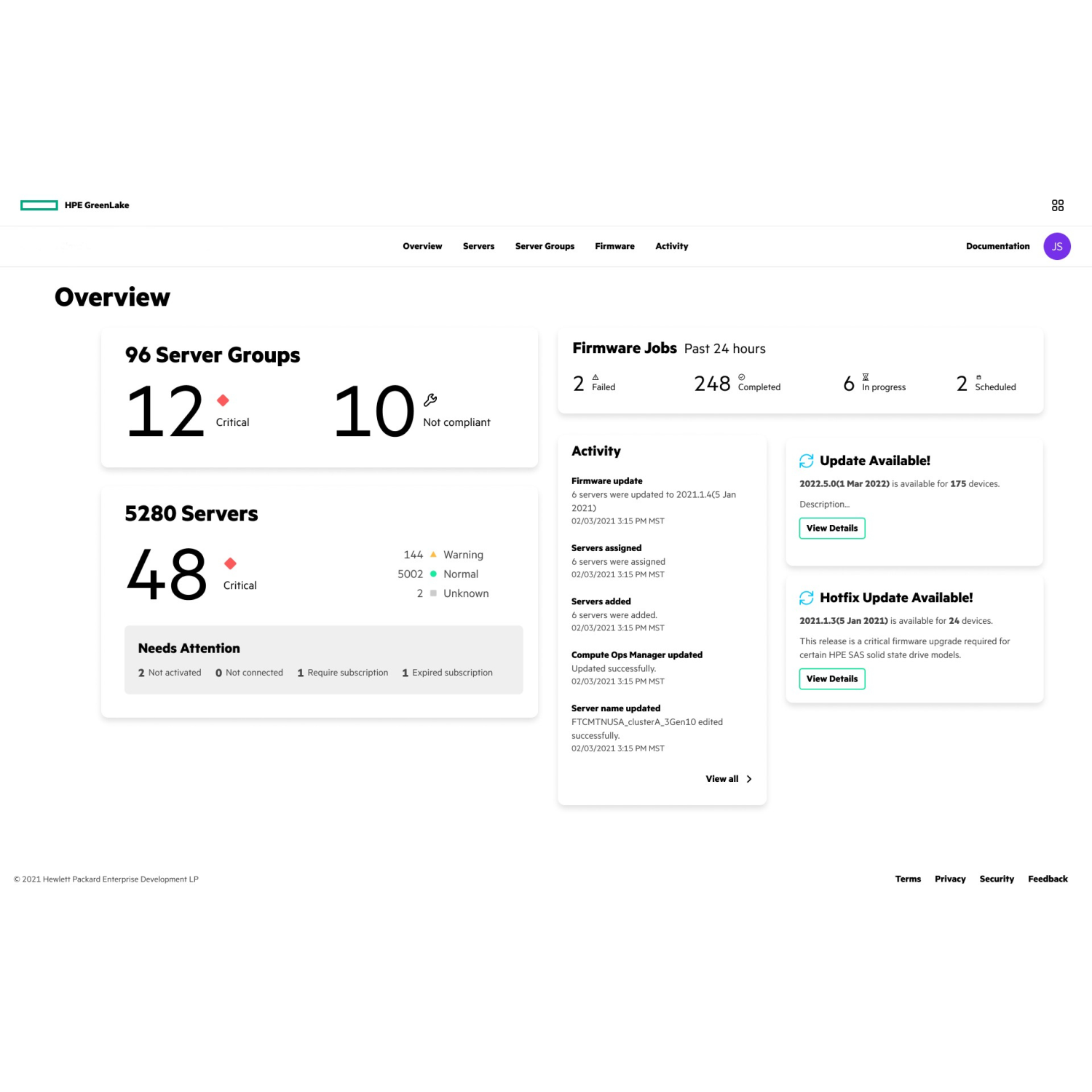Click View Details for Hotfix Update

click(x=831, y=678)
